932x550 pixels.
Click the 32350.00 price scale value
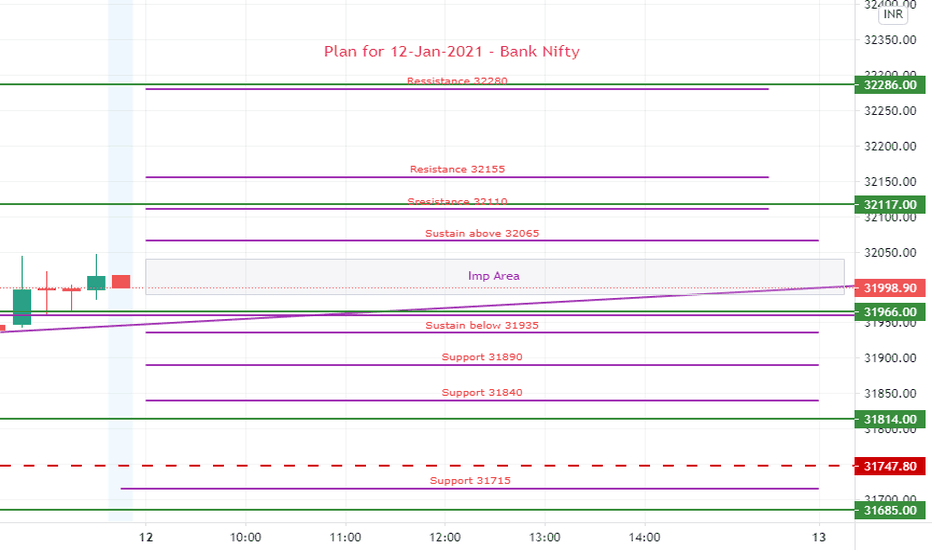coord(890,40)
